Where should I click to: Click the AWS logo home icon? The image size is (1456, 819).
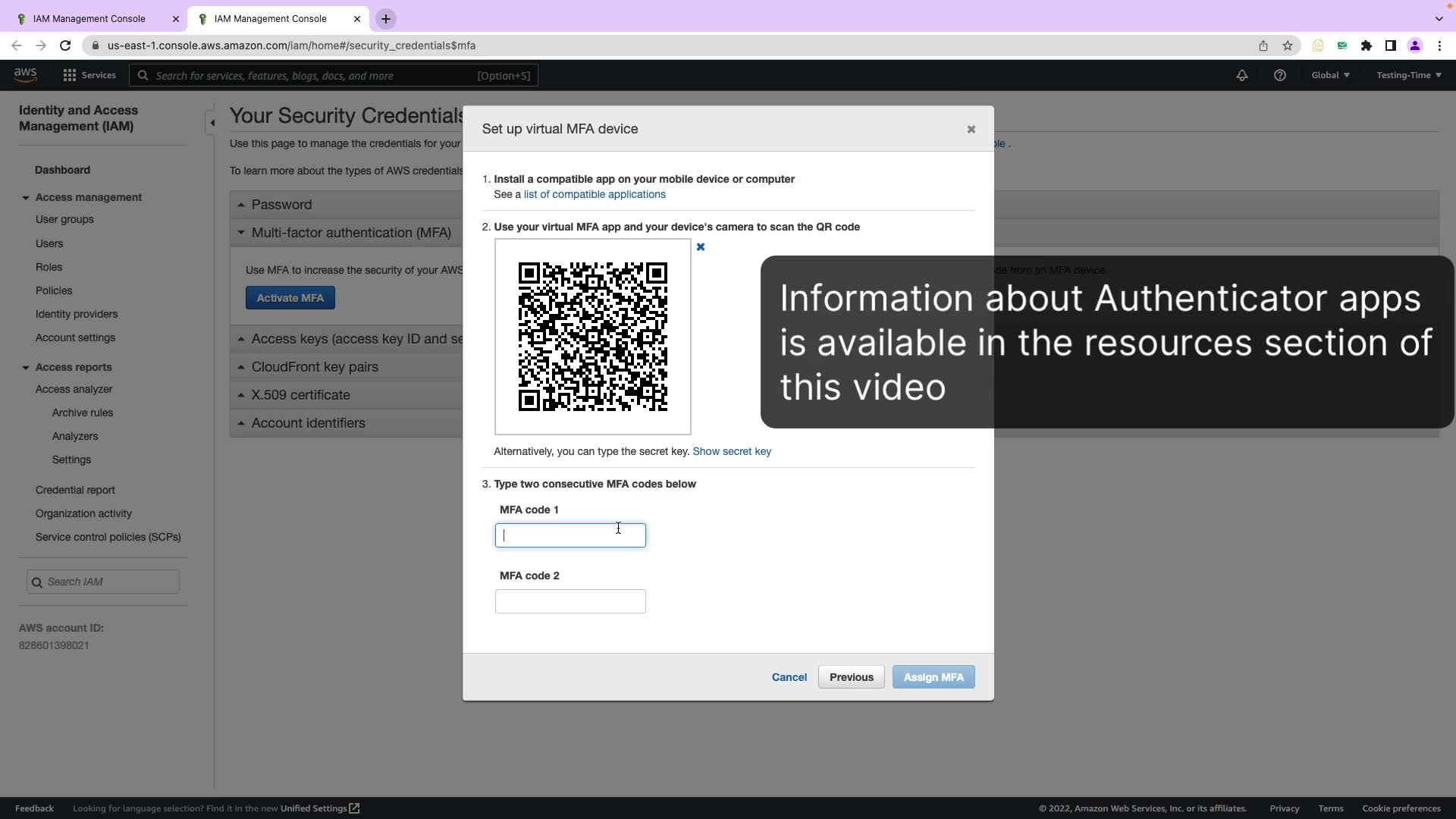[25, 74]
